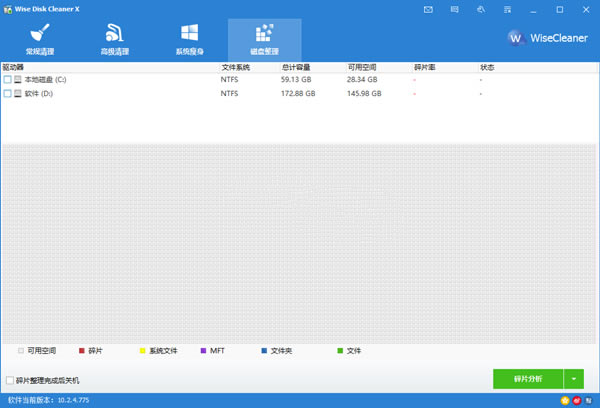Click the 软件 (D:) drive icon
Viewport: 600px width, 408px height.
[x=18, y=93]
